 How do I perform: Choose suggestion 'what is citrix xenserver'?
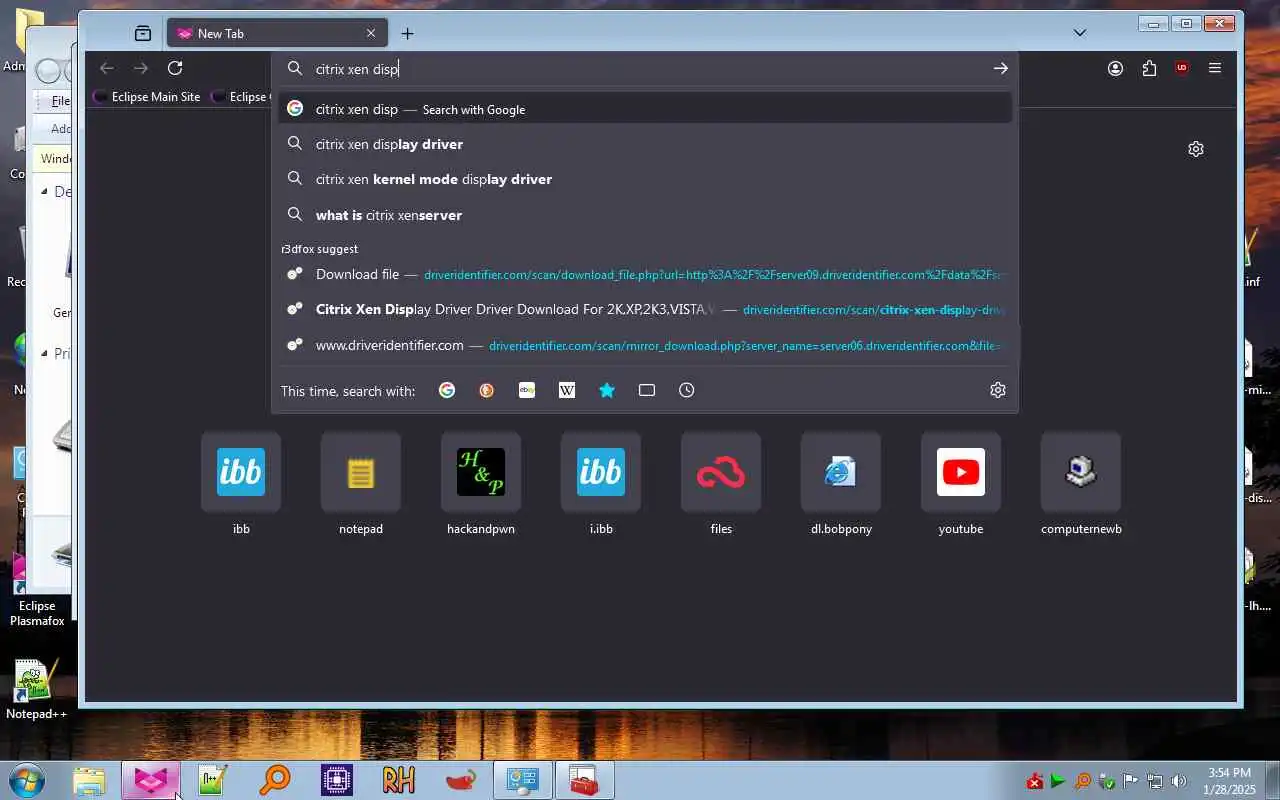(645, 215)
